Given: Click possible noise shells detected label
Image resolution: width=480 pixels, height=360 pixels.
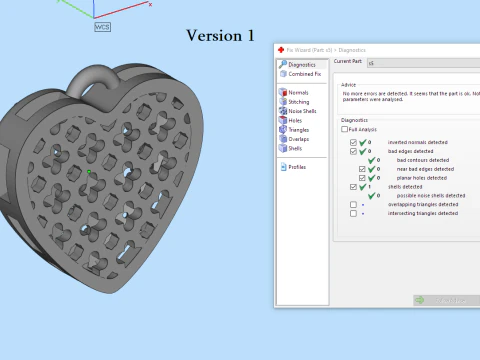Looking at the screenshot, I should coord(431,196).
